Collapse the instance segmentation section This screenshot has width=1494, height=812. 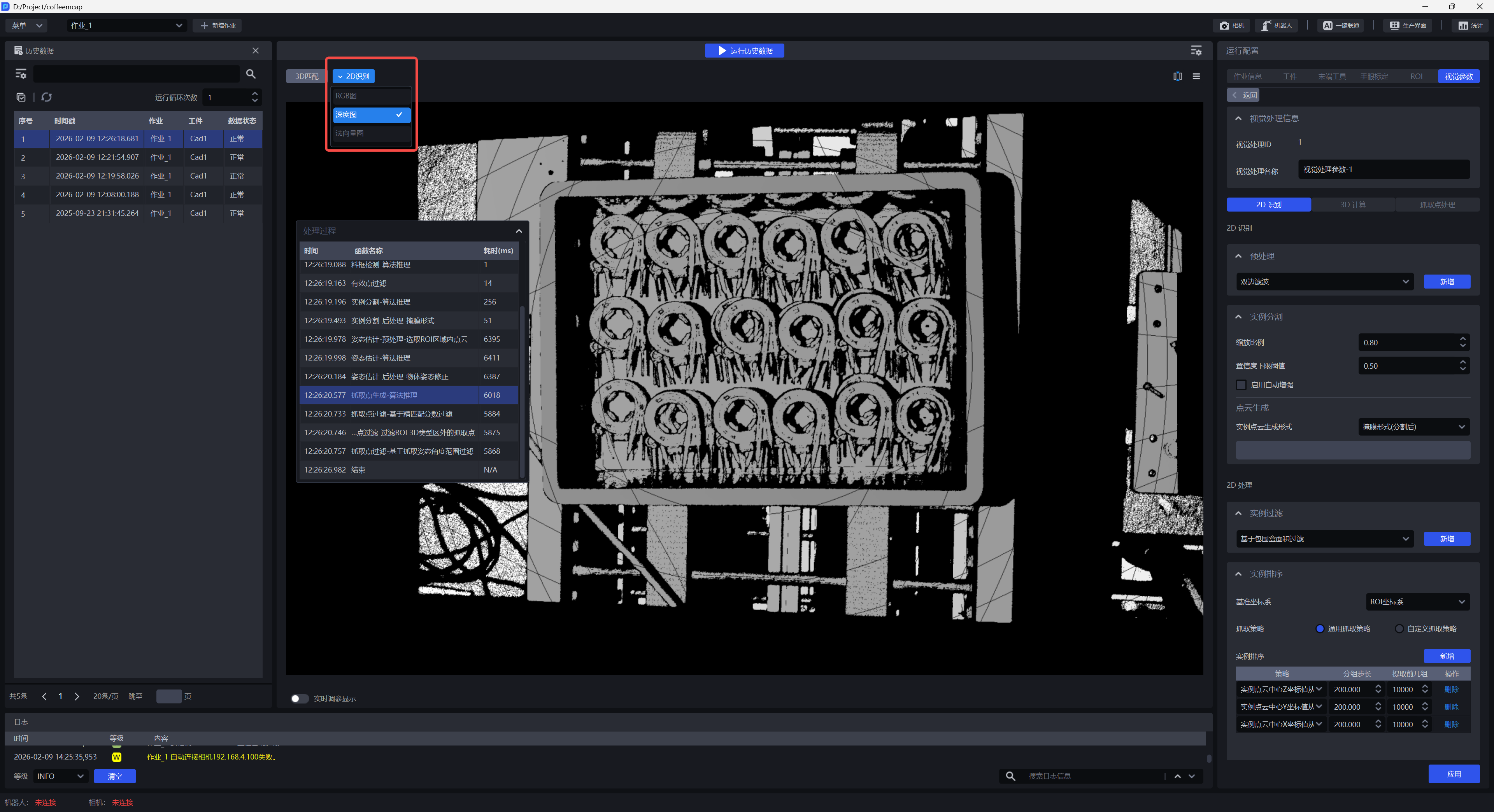click(1238, 317)
